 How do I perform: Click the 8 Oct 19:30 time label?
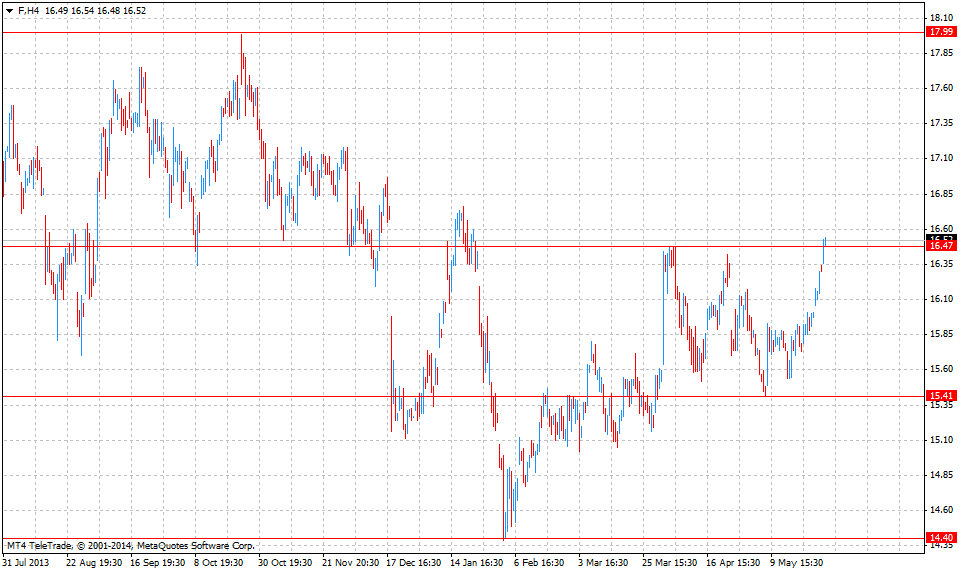(x=219, y=562)
